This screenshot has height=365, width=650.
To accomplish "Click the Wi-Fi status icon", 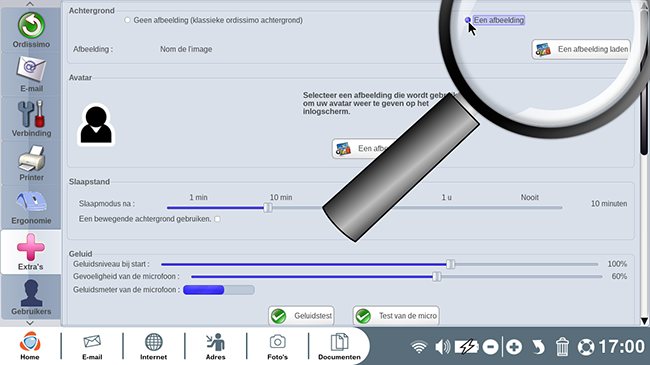I will (x=419, y=346).
